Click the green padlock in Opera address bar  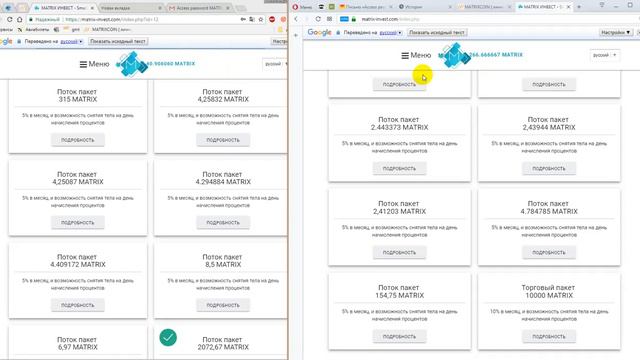point(354,19)
